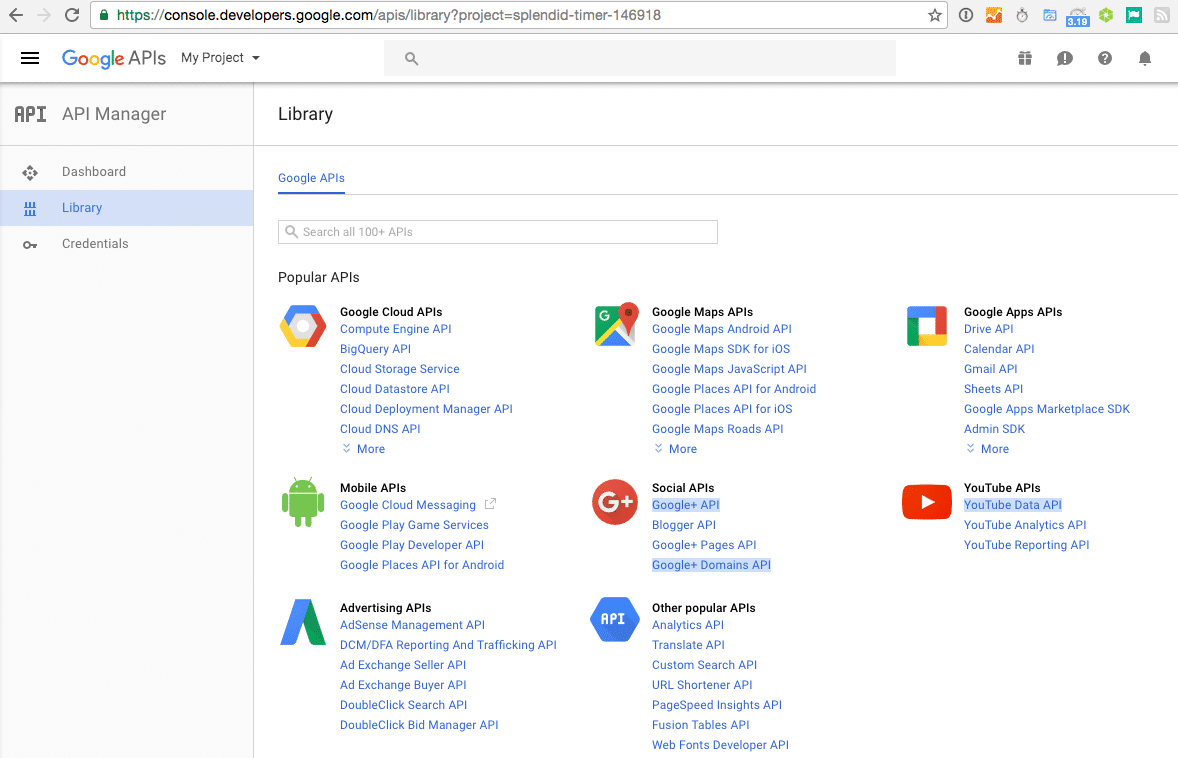Click the stopwatch extension icon
Screen dimensions: 1178x758
coord(1022,15)
